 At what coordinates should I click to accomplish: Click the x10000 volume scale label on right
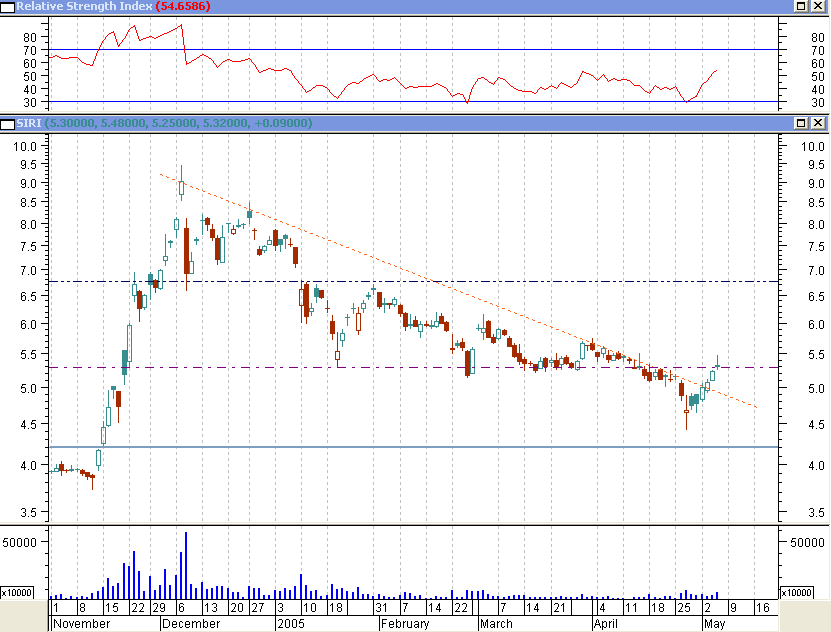[796, 592]
